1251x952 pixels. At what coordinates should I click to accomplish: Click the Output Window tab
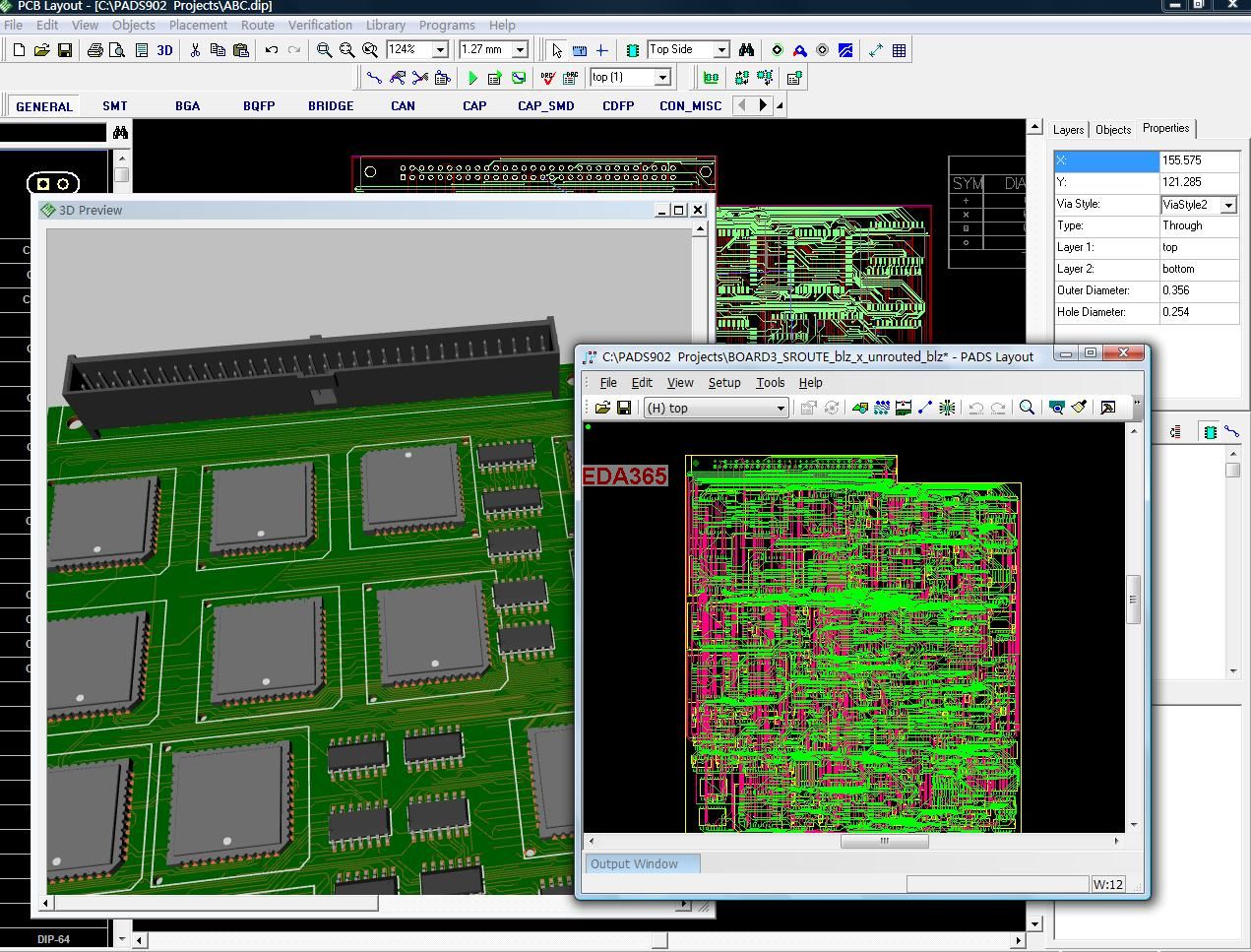pyautogui.click(x=635, y=864)
